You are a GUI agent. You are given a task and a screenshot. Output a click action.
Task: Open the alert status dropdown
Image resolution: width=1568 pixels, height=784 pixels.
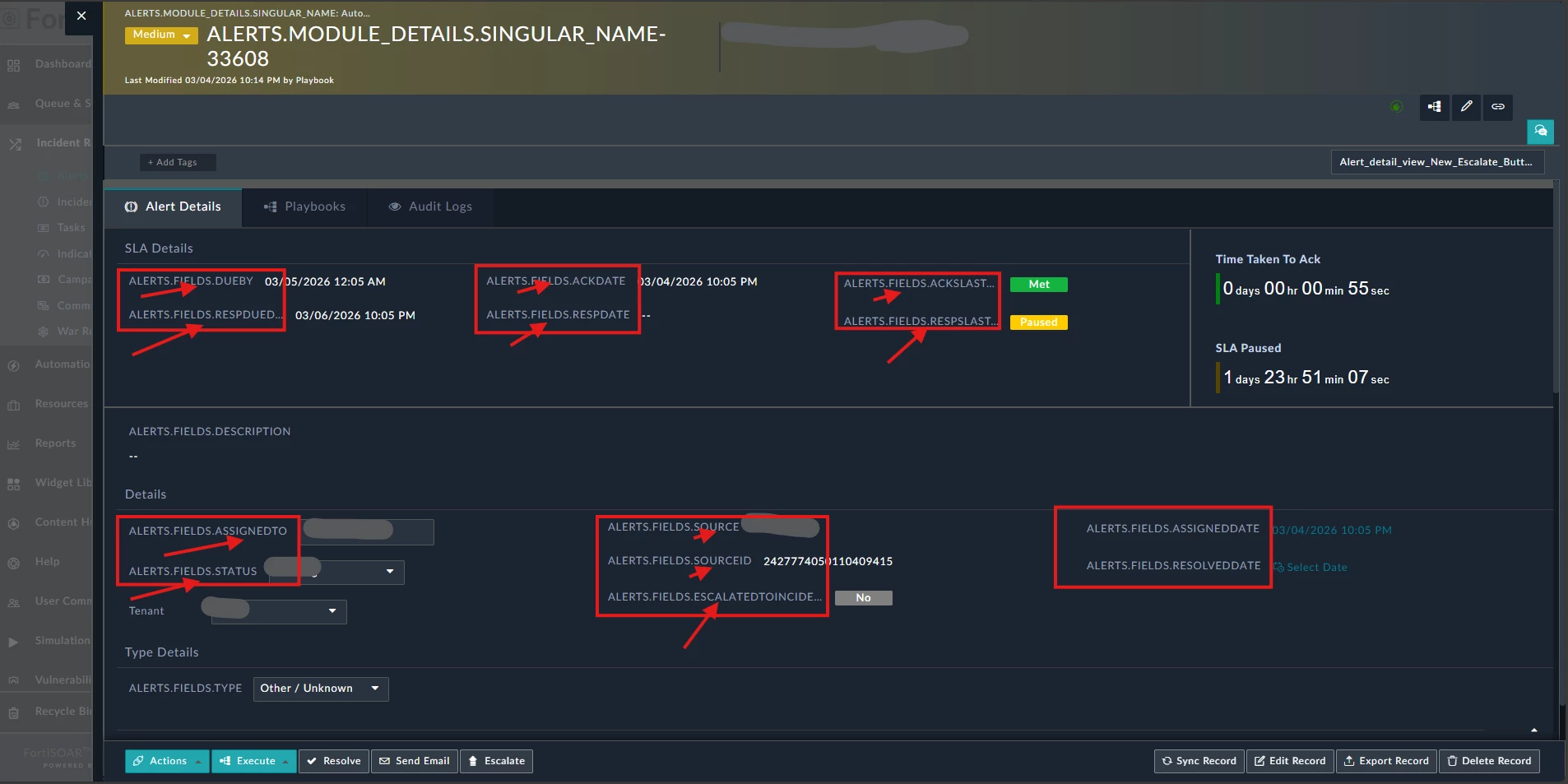336,572
